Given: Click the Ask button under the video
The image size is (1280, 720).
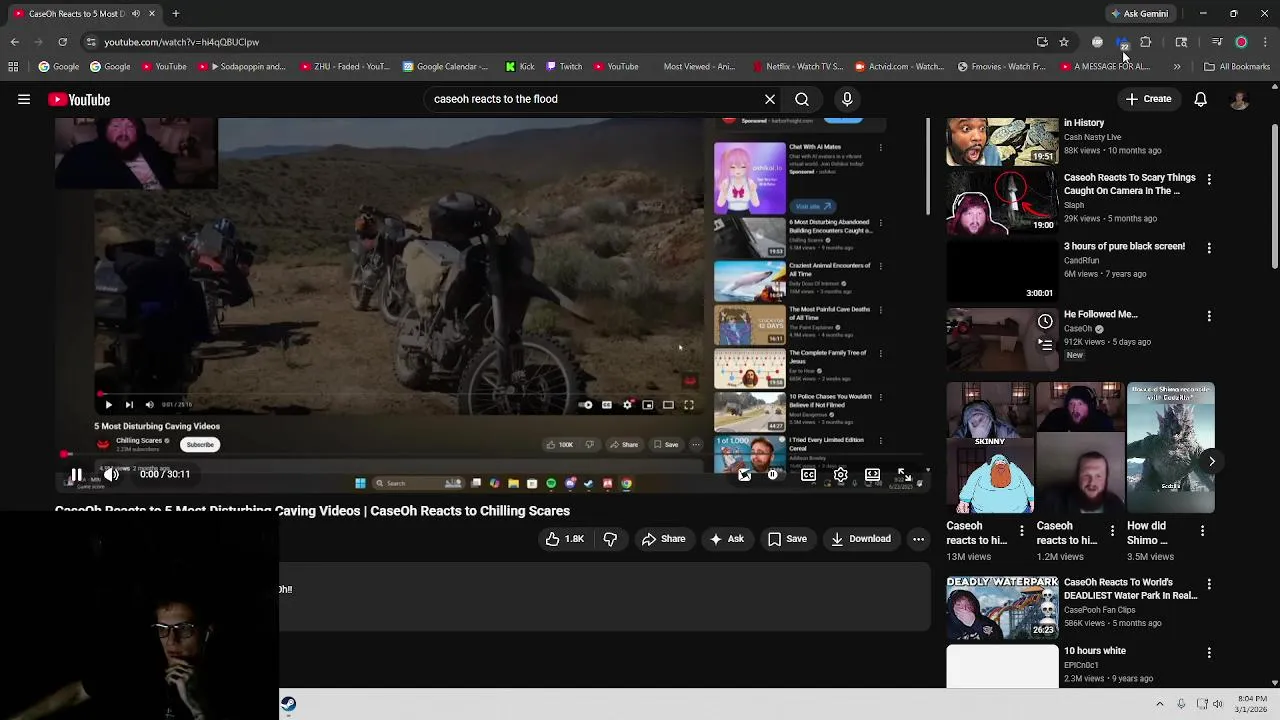Looking at the screenshot, I should point(727,539).
